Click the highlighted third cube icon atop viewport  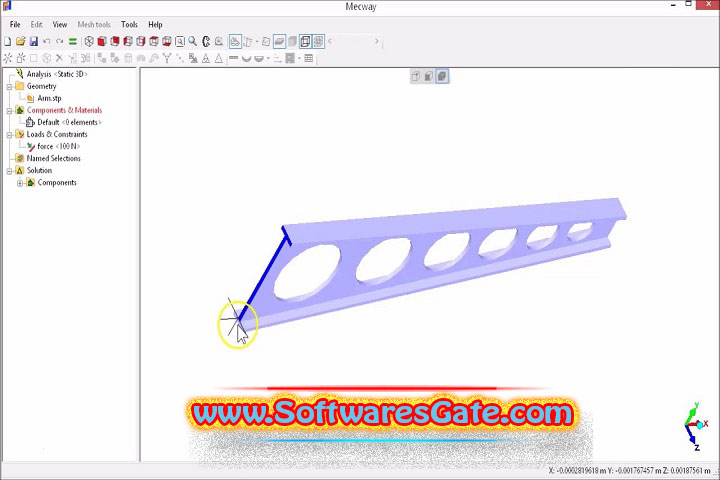442,76
